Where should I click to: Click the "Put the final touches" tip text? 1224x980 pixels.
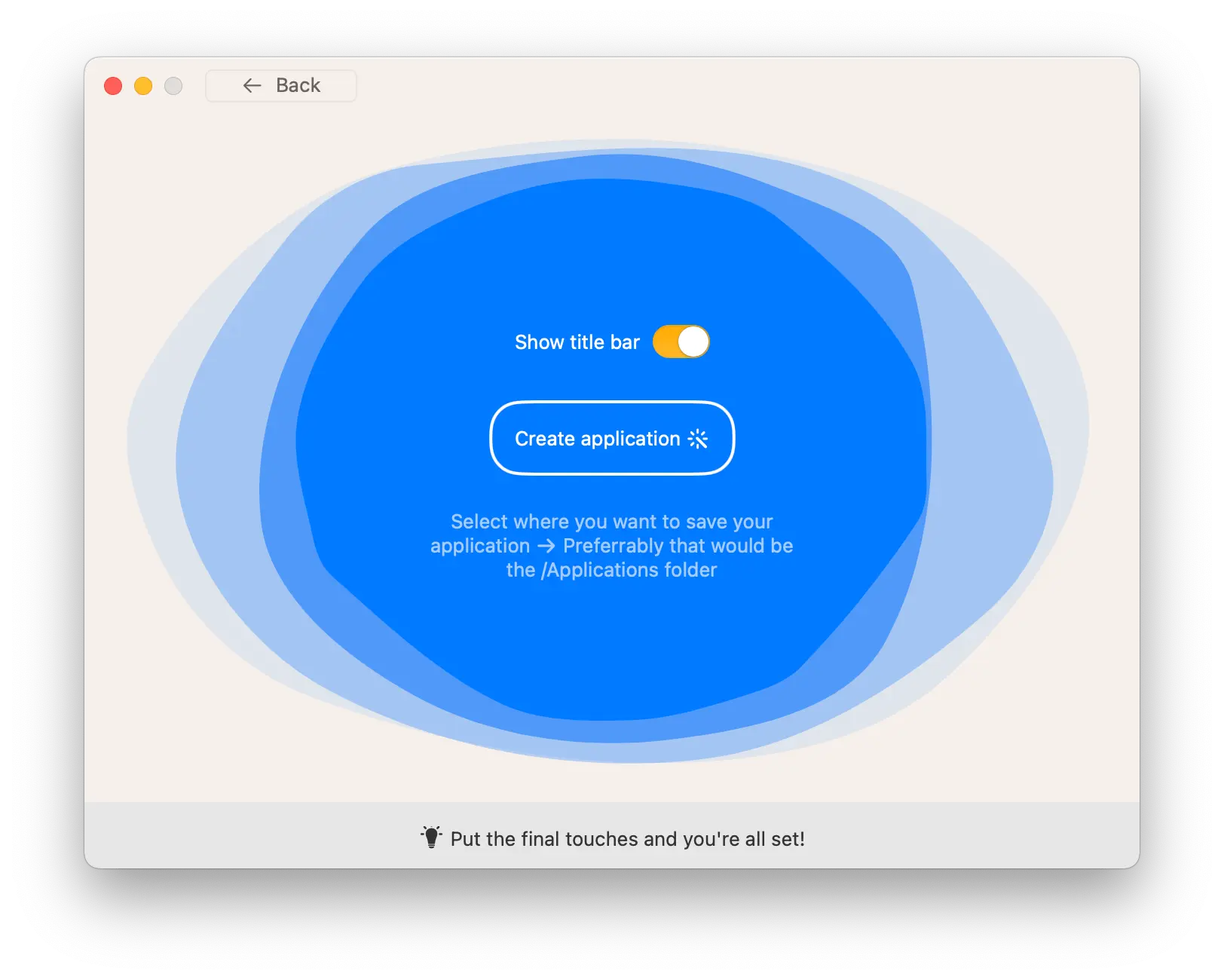(x=627, y=839)
